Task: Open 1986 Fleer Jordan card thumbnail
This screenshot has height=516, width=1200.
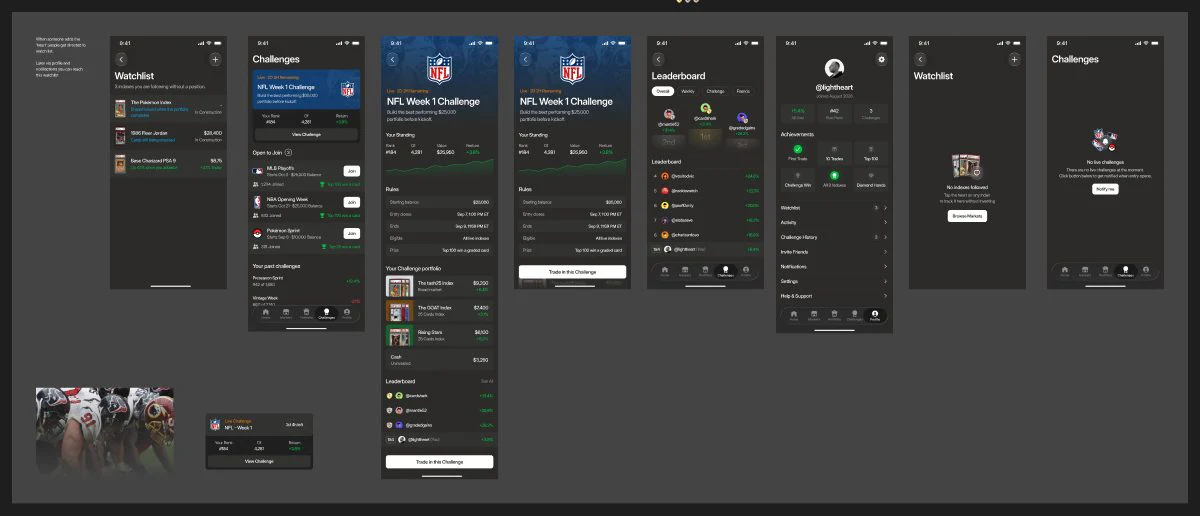Action: pos(122,136)
